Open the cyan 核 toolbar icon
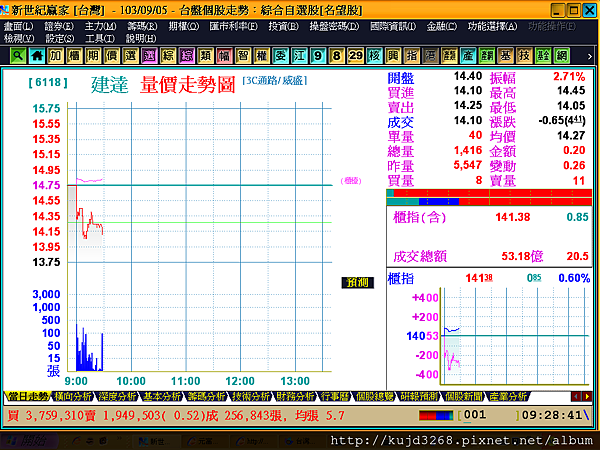This screenshot has width=600, height=450. (x=374, y=56)
